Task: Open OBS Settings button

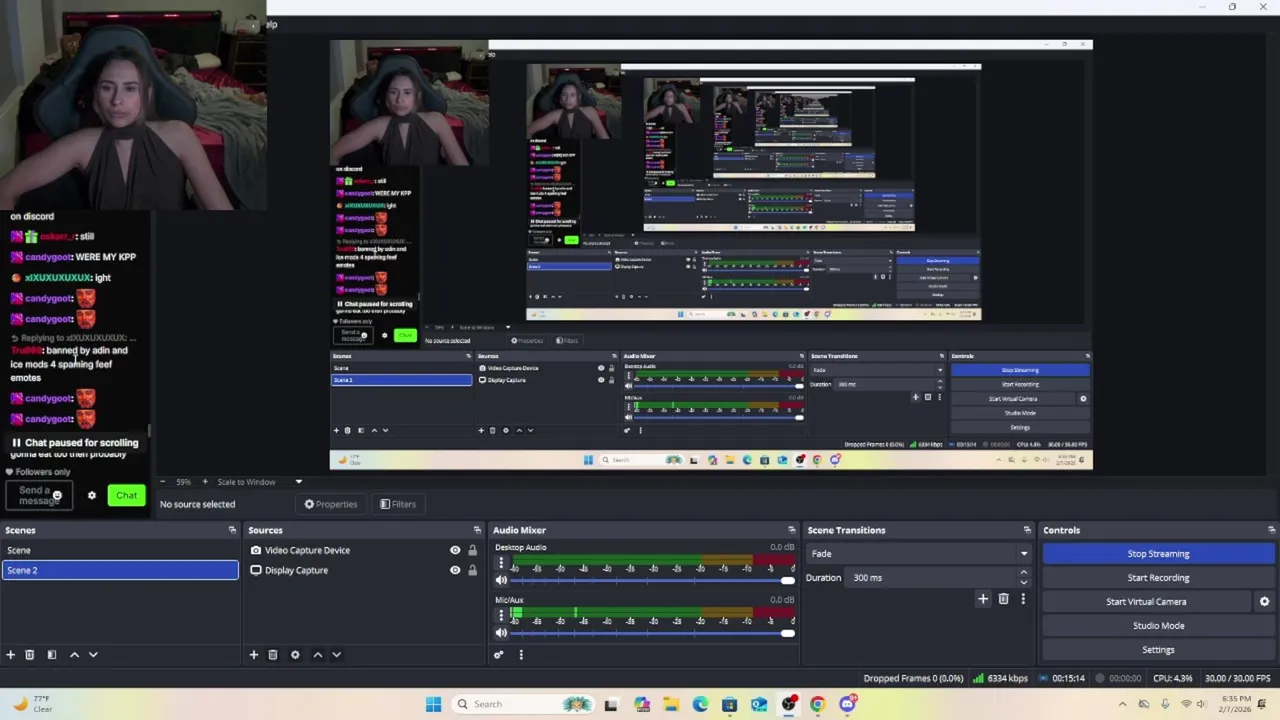Action: click(x=1158, y=650)
